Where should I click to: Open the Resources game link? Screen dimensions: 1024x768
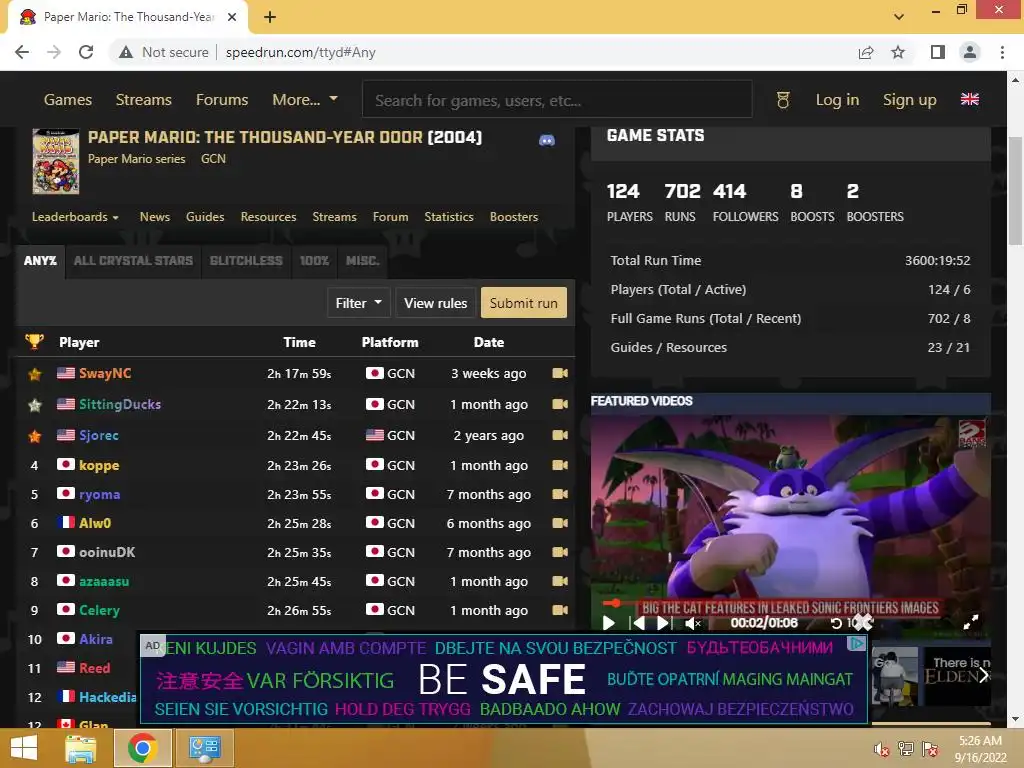pyautogui.click(x=268, y=217)
